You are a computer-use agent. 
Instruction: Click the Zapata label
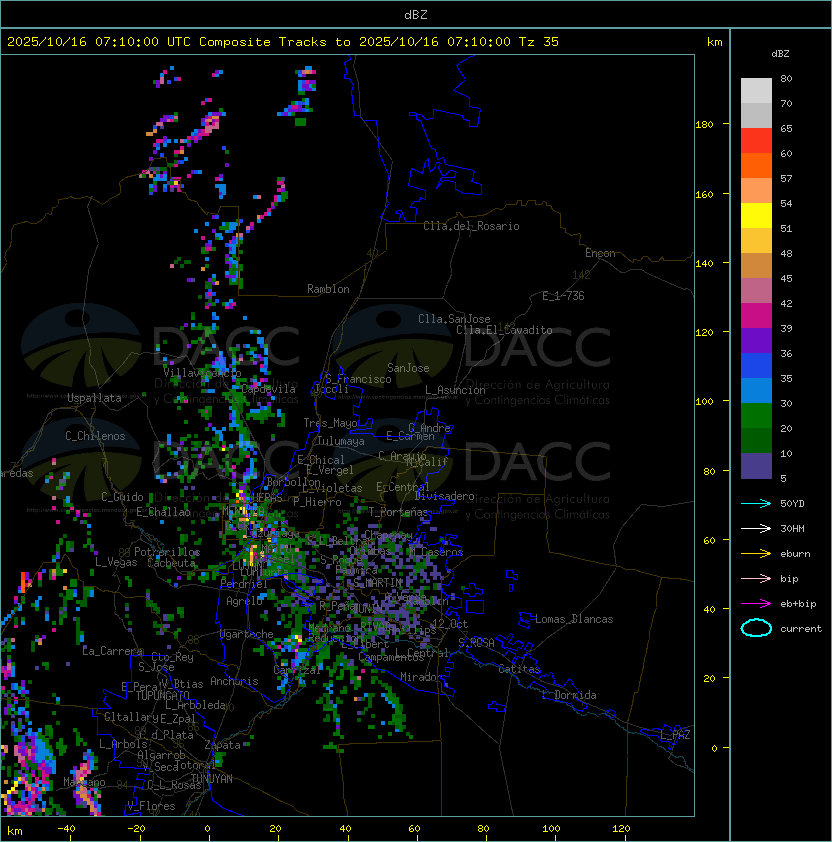point(222,745)
